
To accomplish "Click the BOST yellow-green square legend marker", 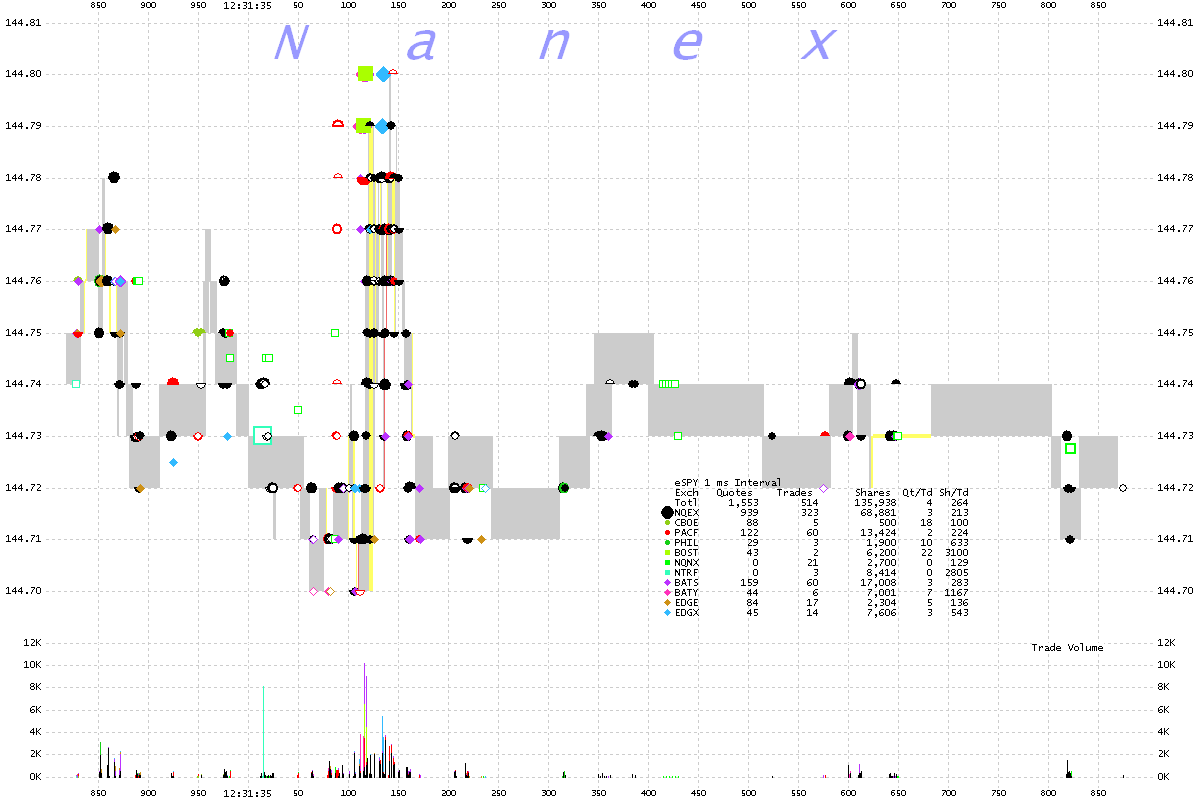I will 666,553.
